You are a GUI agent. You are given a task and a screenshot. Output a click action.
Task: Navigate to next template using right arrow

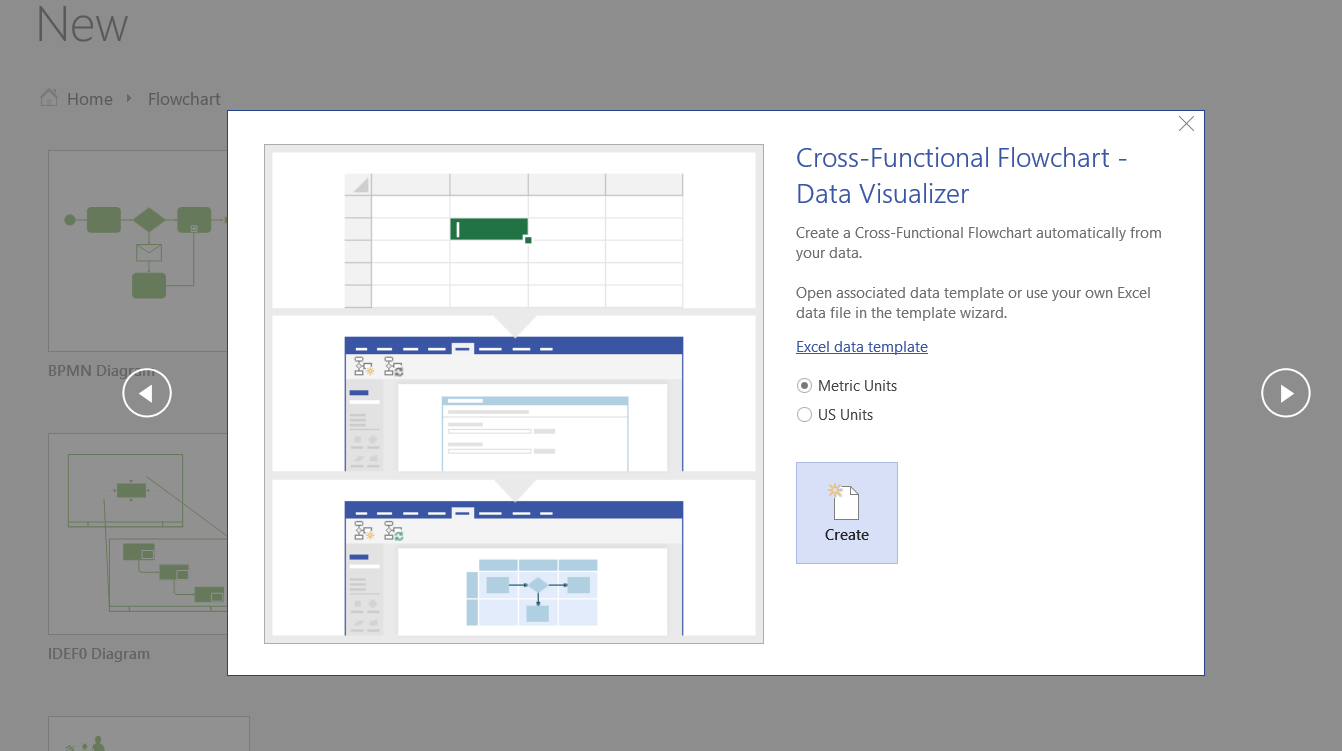[x=1286, y=393]
